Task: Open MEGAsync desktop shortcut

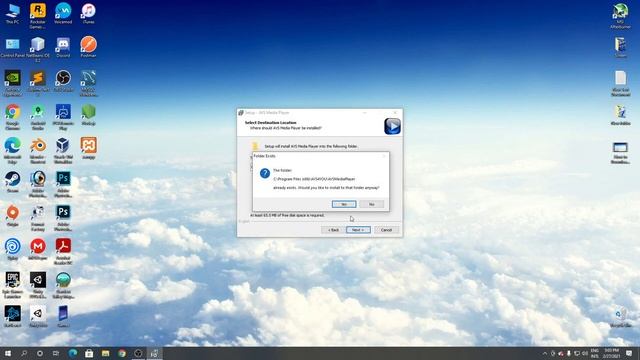Action: [x=38, y=250]
